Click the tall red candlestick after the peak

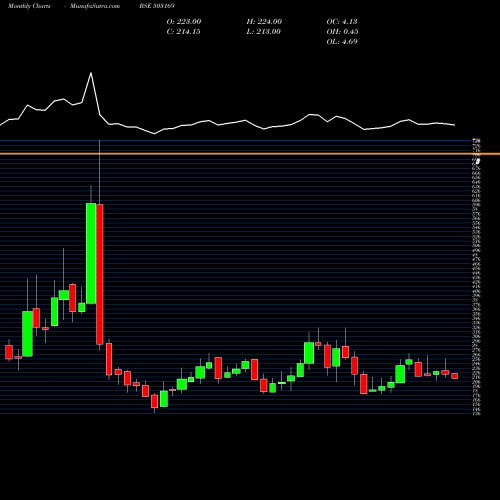pyautogui.click(x=100, y=274)
